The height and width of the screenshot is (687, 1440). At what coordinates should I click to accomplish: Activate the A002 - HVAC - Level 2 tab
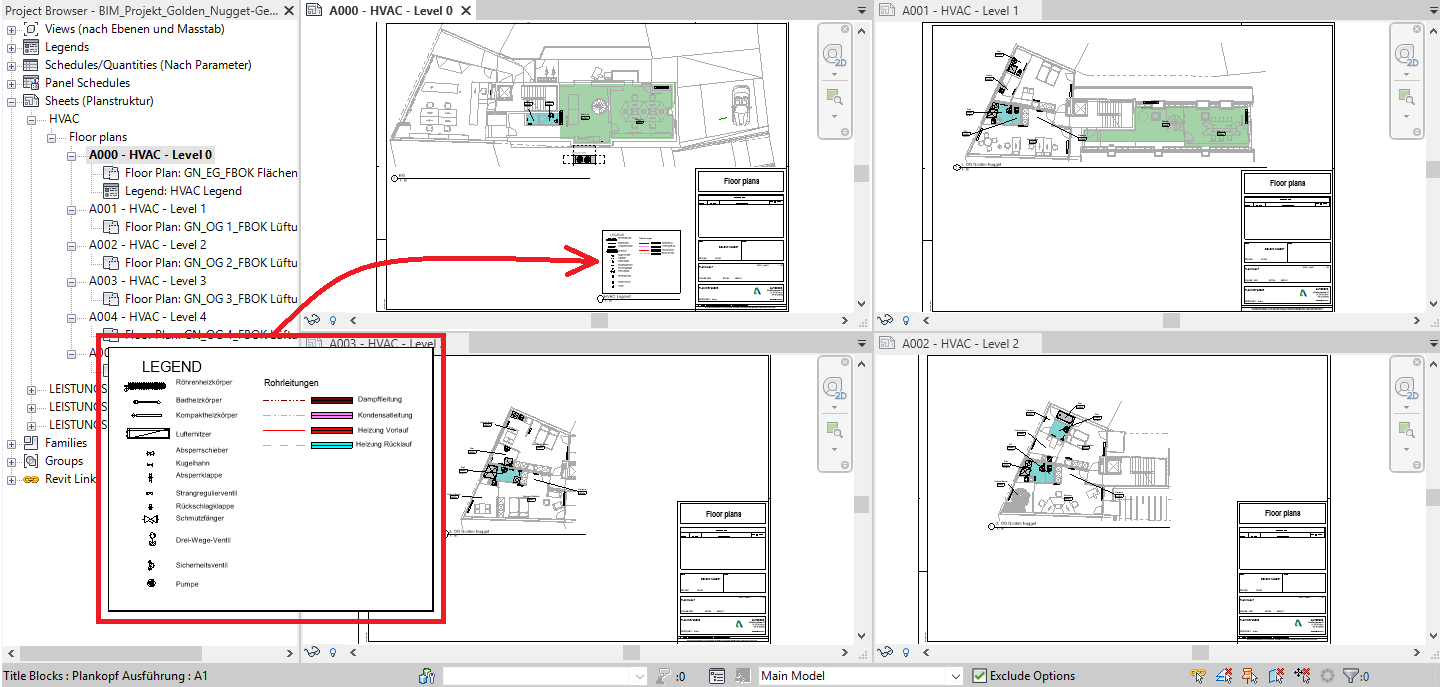(960, 343)
